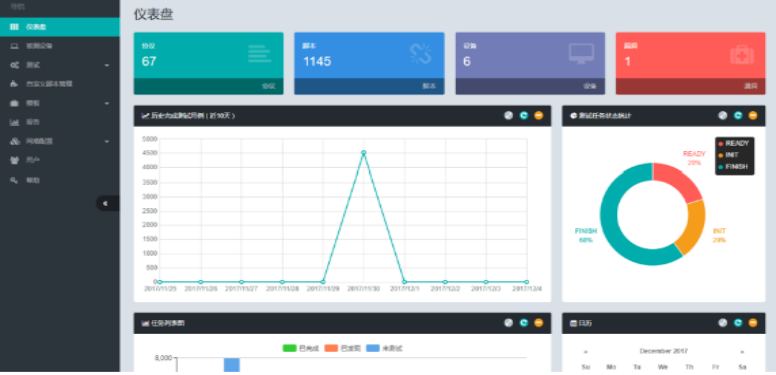Click the 2017/11/30 peak point on line chart
This screenshot has height=375, width=776.
pyautogui.click(x=363, y=152)
